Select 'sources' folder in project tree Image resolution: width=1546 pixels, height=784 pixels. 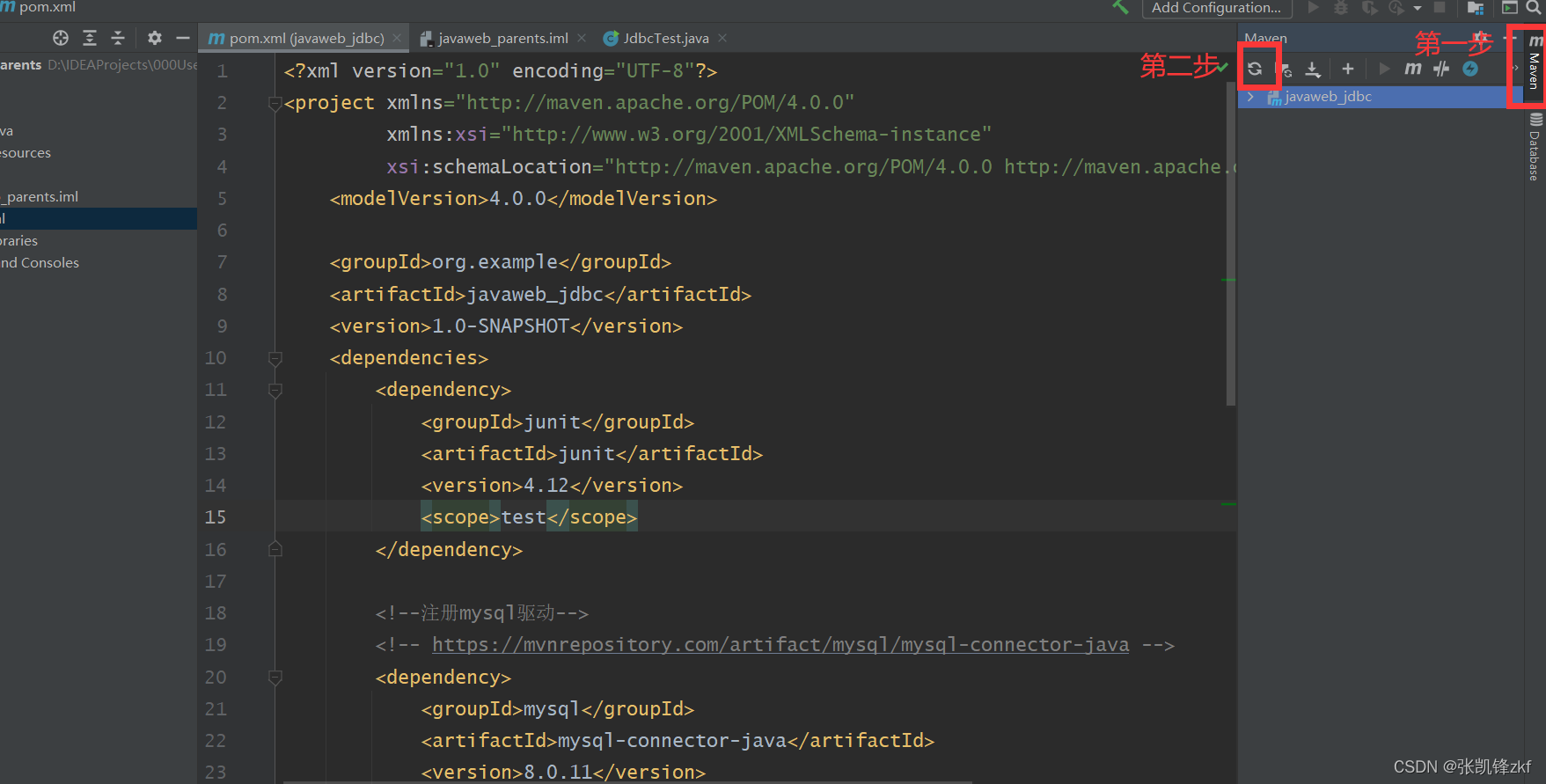coord(26,152)
